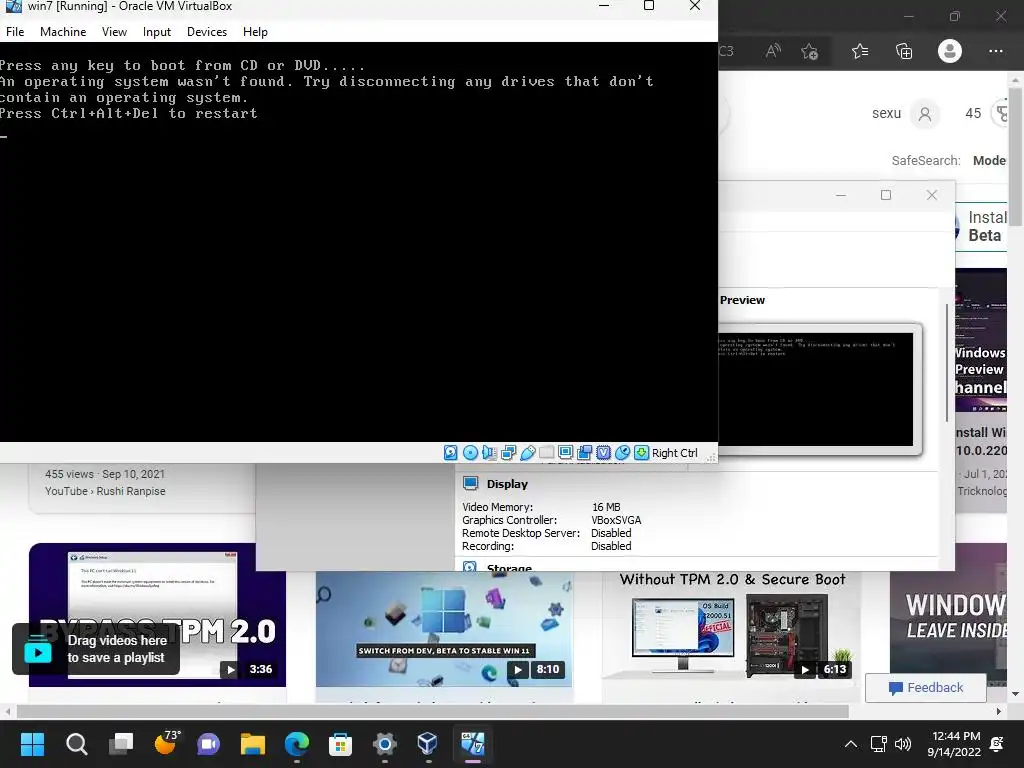Click the shared folders status icon
This screenshot has height=768, width=1024.
coord(547,453)
